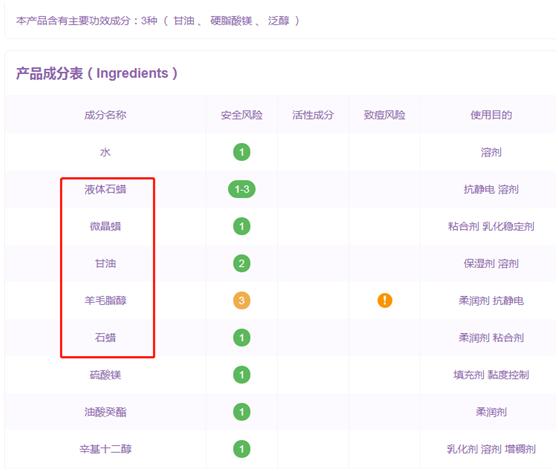Screen dimensions: 558x471
Task: Click safety badge 1 in 油酸癸酯 row
Action: (x=242, y=412)
